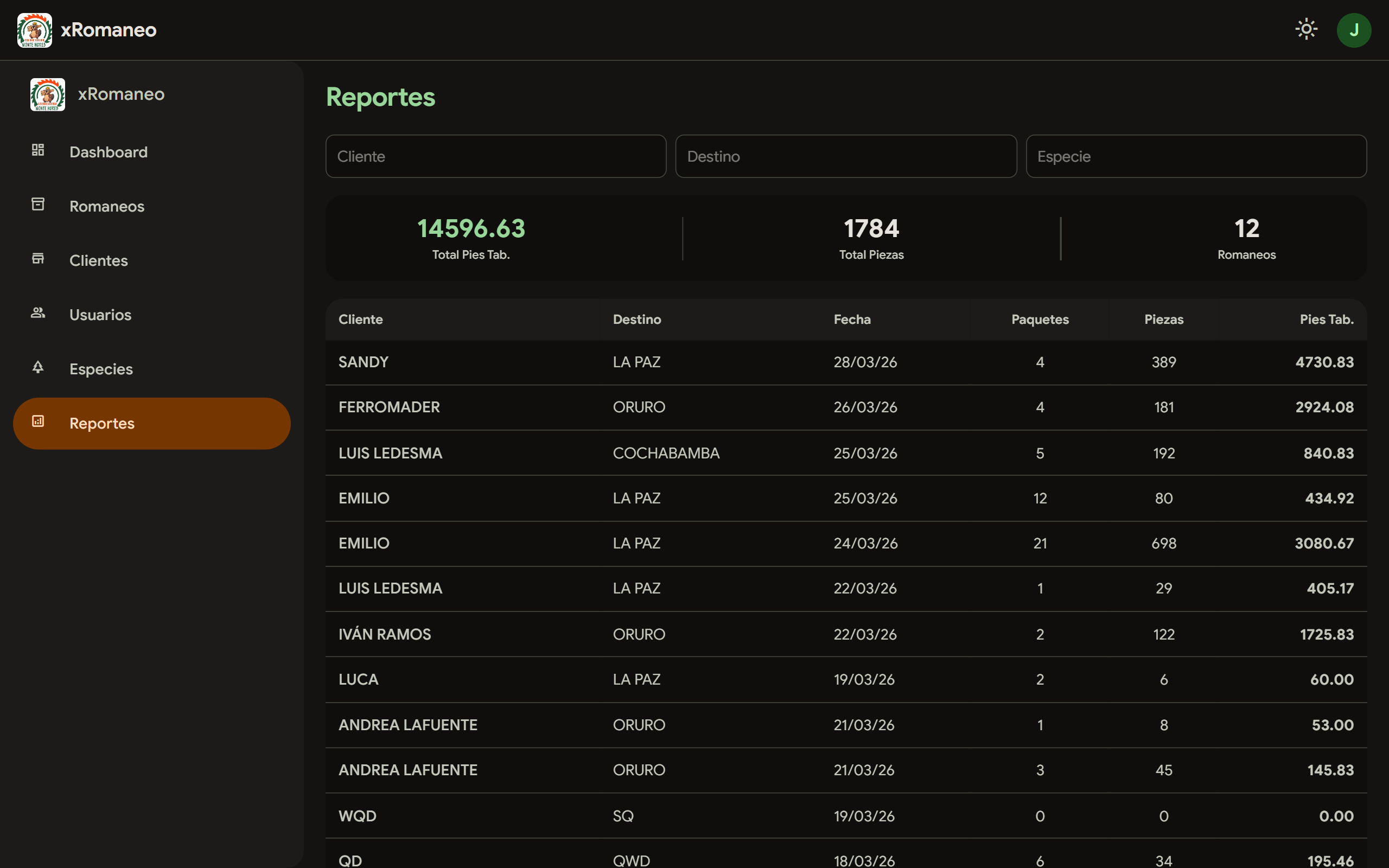Screen dimensions: 1389x868
Task: Click the Dashboard grid icon in sidebar
Action: point(38,150)
